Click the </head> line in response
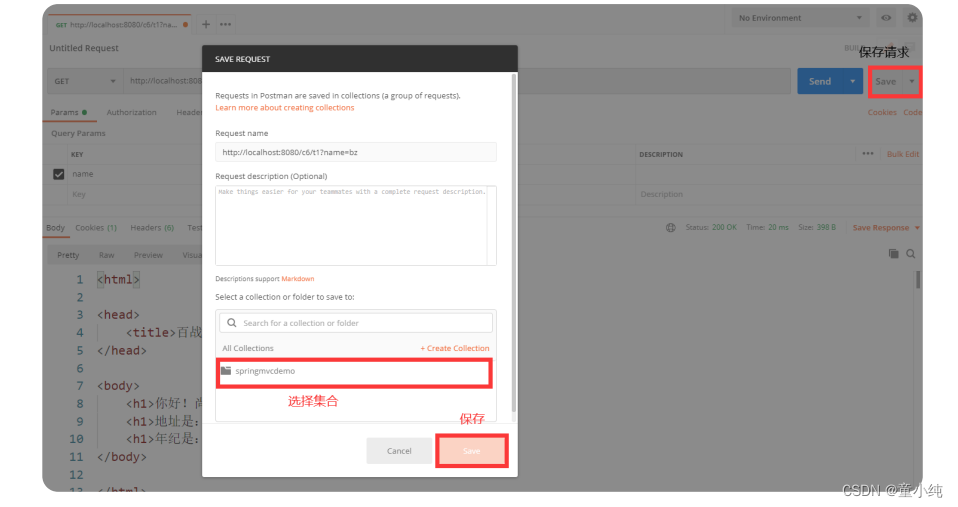The height and width of the screenshot is (507, 958). pyautogui.click(x=122, y=351)
